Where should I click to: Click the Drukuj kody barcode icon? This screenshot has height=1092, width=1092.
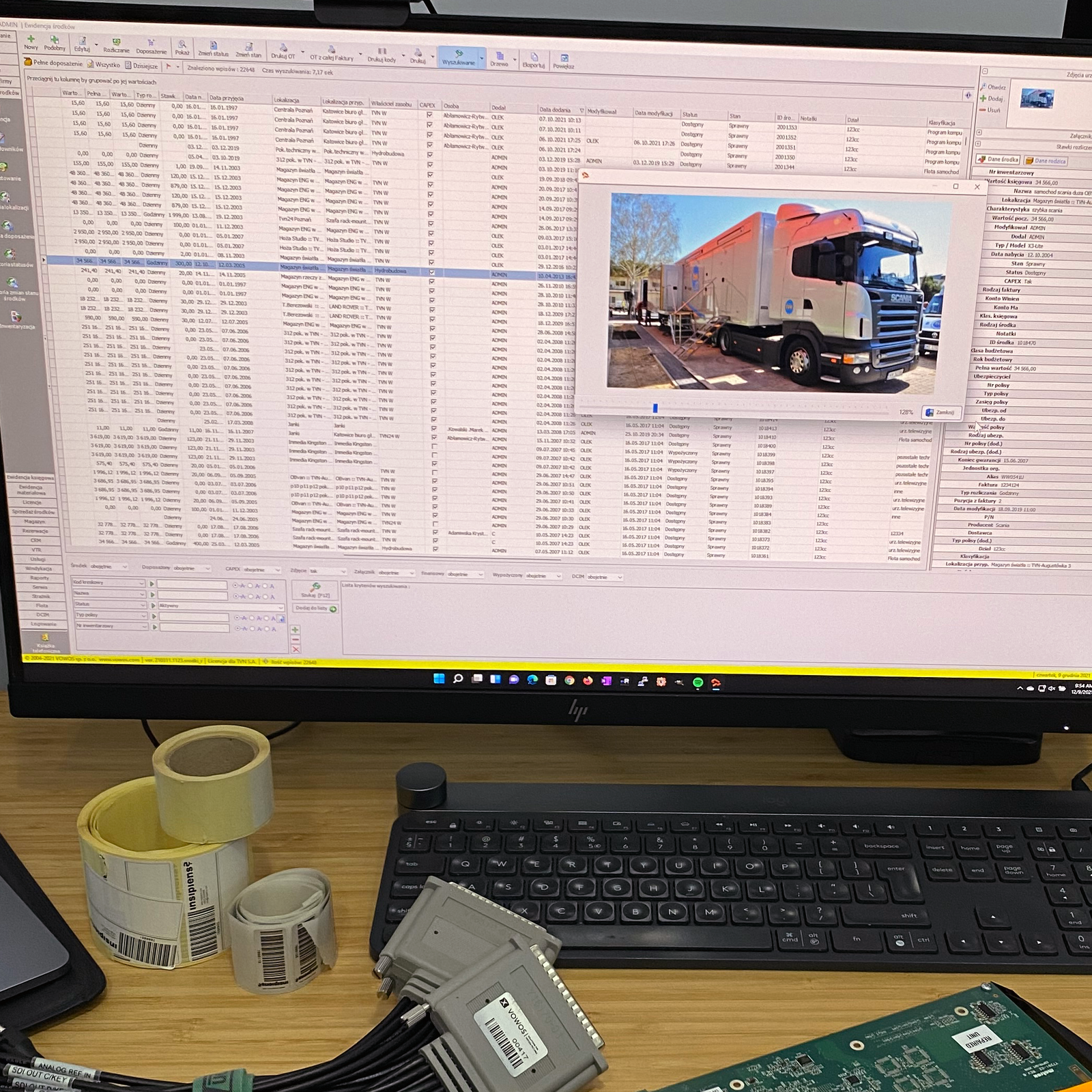coord(382,52)
